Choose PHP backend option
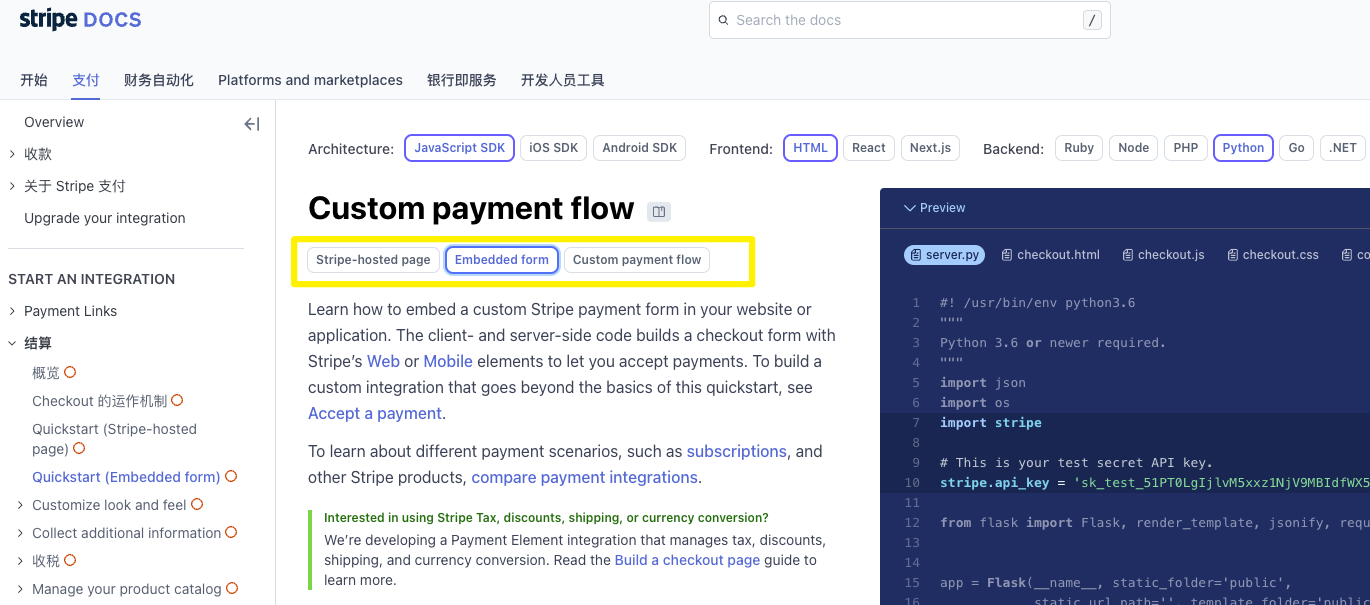1370x605 pixels. tap(1186, 148)
